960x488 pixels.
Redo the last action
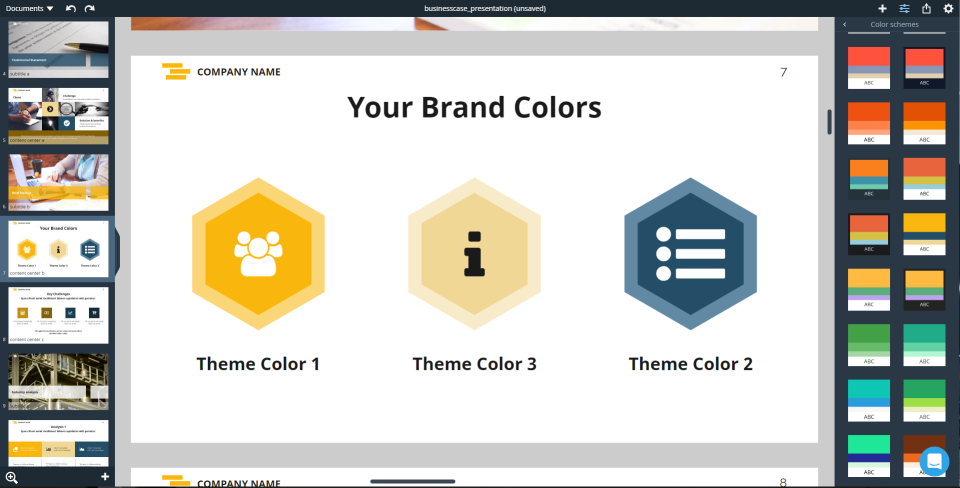point(89,9)
